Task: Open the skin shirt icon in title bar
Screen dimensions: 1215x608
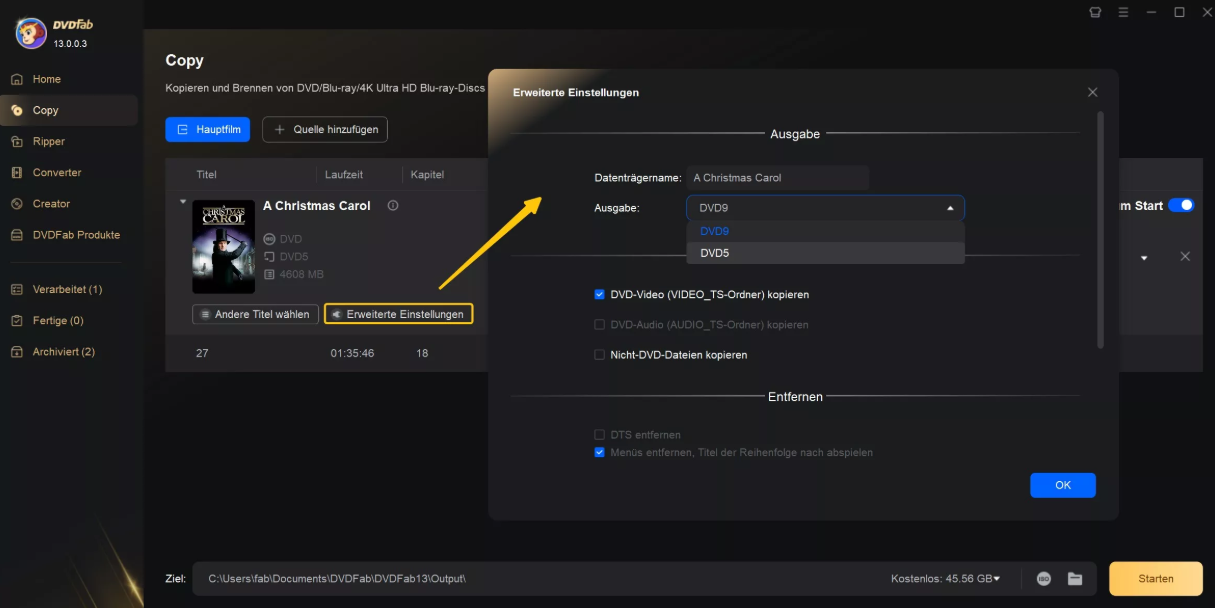Action: [x=1095, y=12]
